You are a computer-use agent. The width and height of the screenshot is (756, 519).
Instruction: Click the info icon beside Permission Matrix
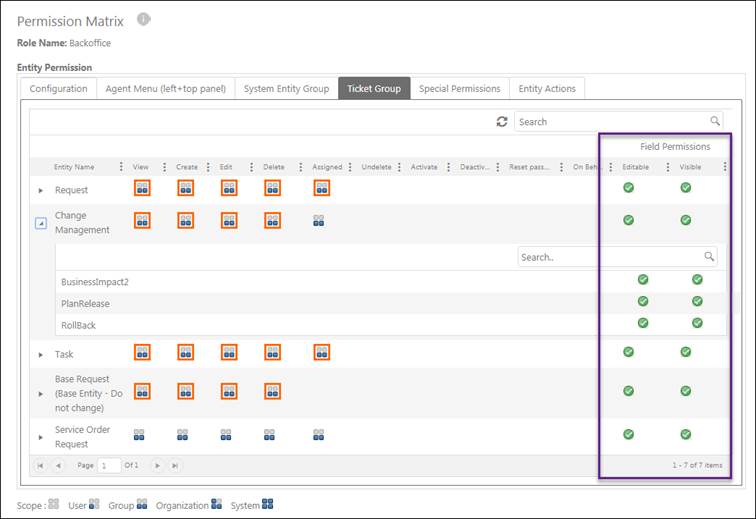[144, 19]
